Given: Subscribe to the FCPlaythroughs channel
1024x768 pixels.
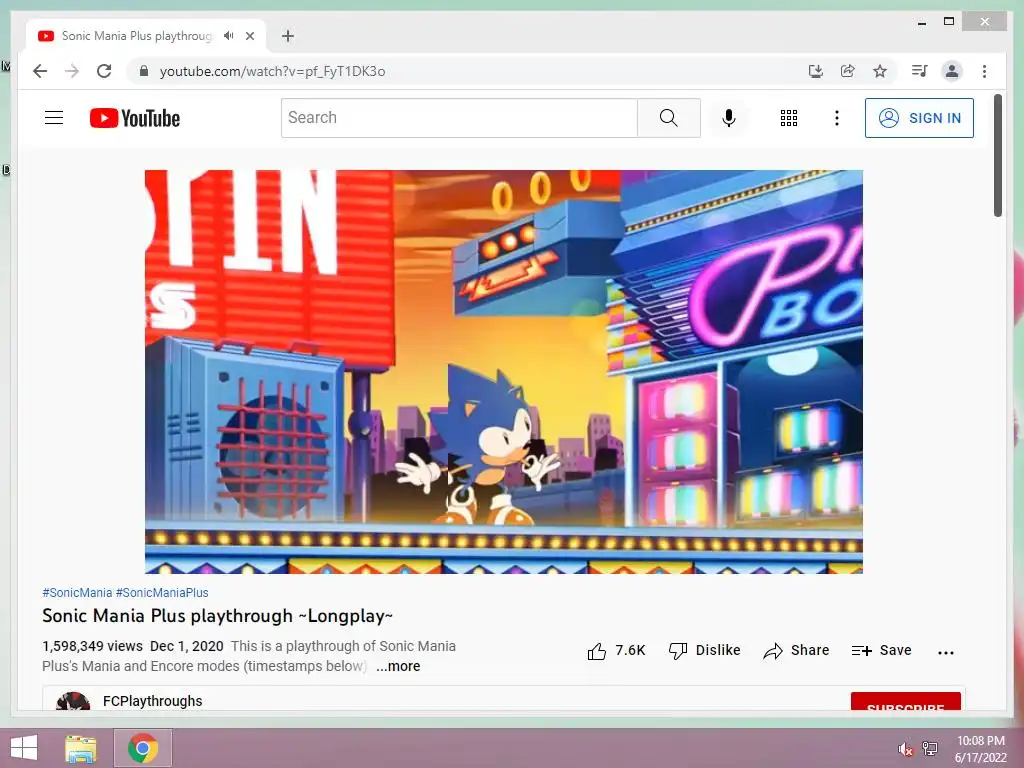Looking at the screenshot, I should (x=905, y=701).
